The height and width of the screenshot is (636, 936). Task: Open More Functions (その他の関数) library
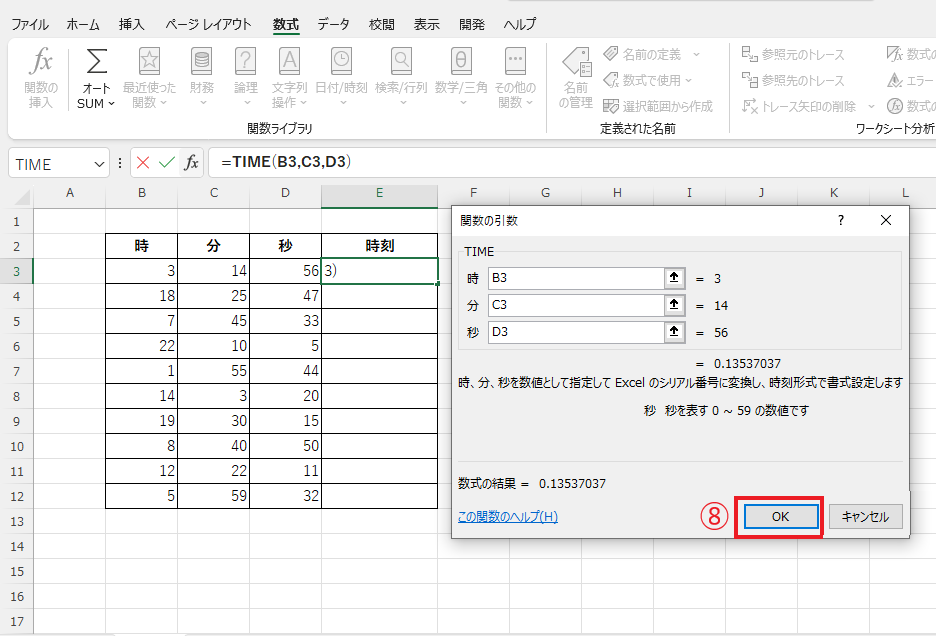[515, 78]
